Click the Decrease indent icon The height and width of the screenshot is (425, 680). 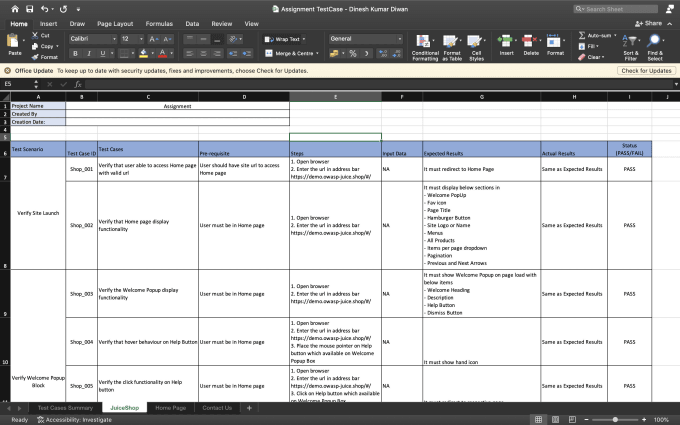[233, 53]
